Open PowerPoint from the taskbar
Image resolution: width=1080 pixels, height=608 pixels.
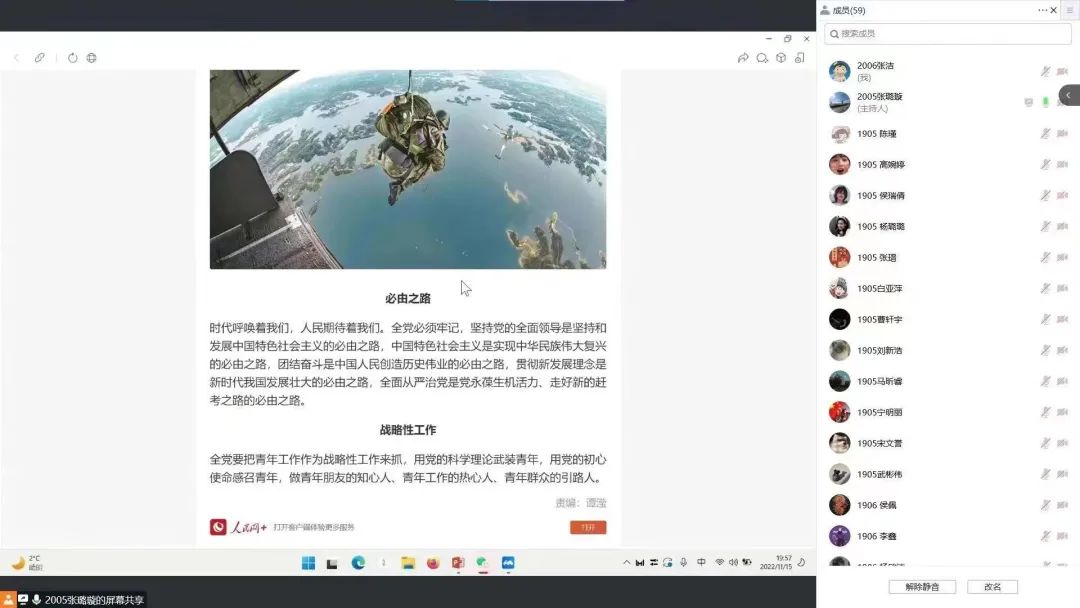point(458,563)
